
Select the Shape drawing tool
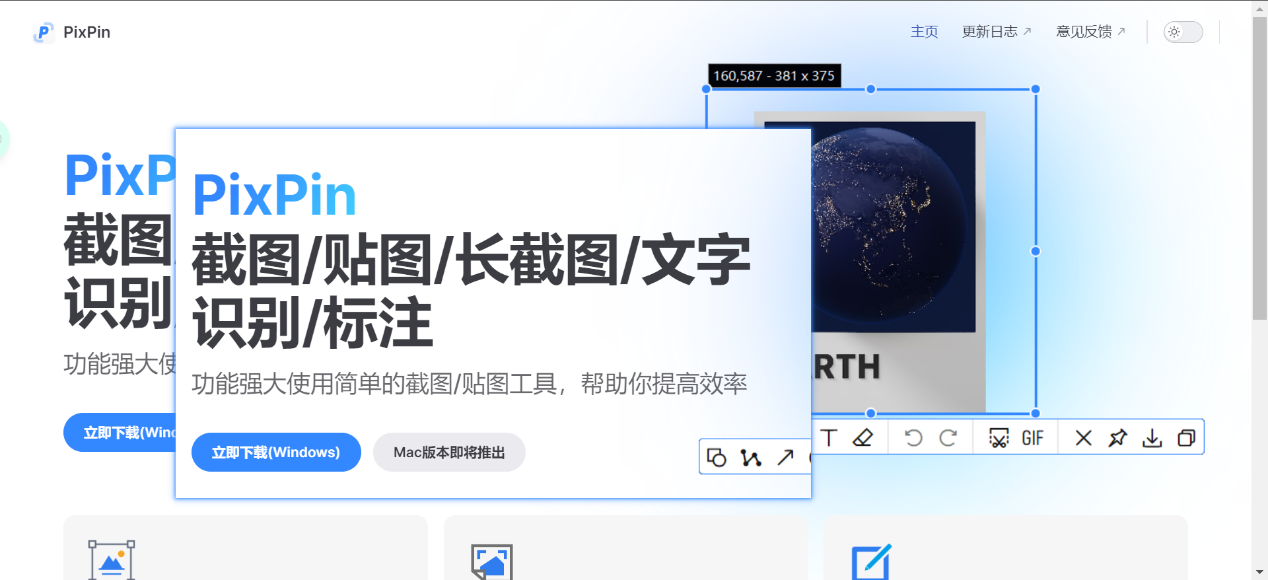click(716, 457)
